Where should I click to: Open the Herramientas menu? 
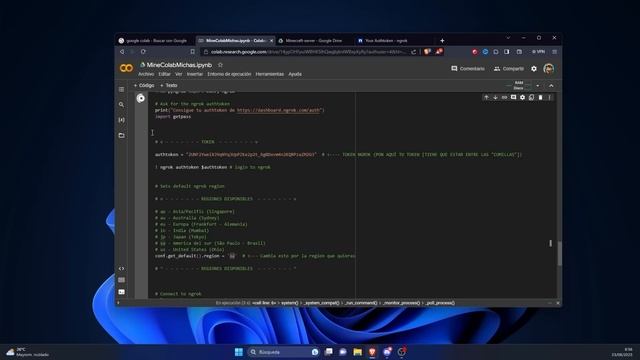tap(269, 74)
